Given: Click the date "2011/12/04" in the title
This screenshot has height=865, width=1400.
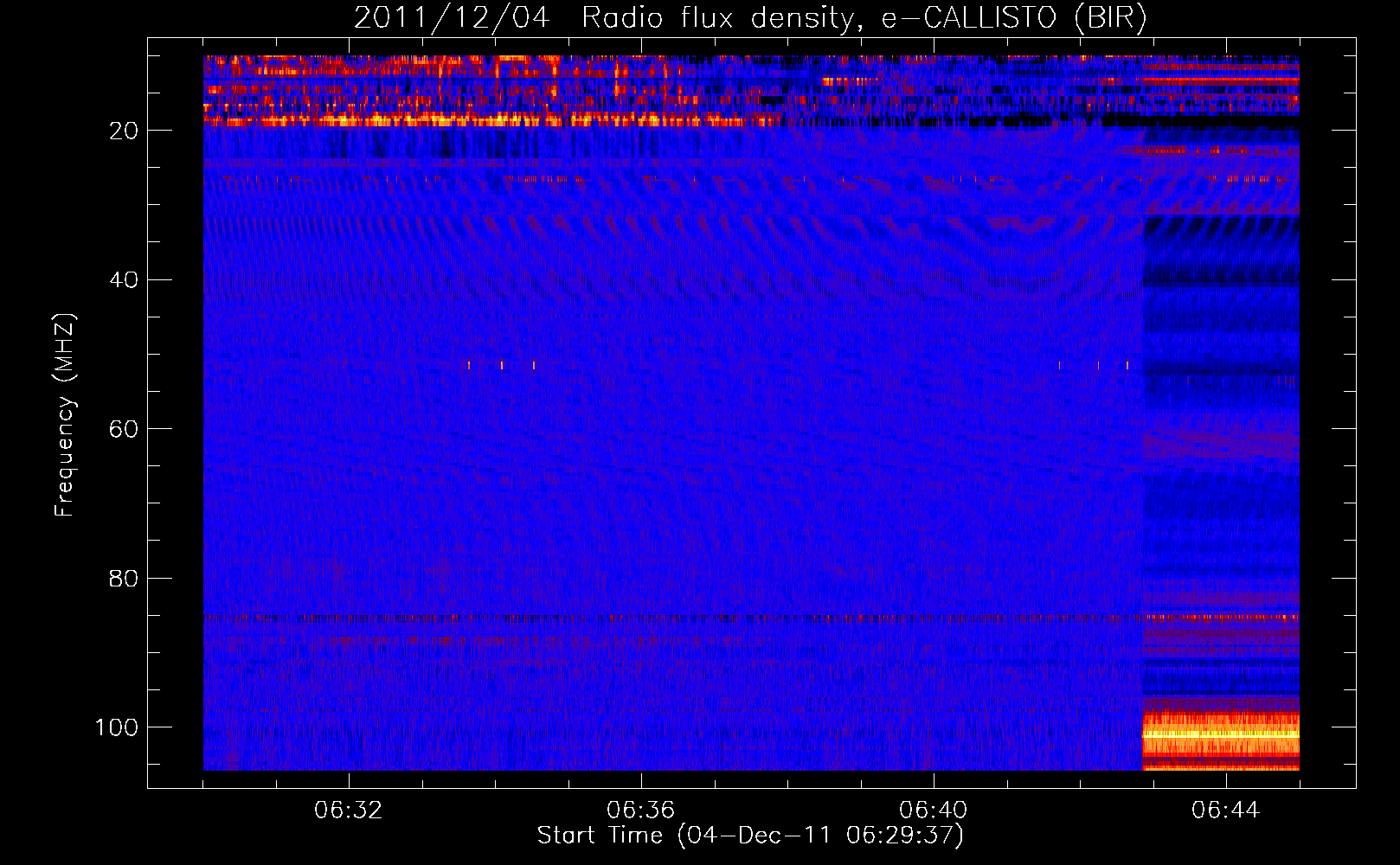Looking at the screenshot, I should pyautogui.click(x=452, y=18).
